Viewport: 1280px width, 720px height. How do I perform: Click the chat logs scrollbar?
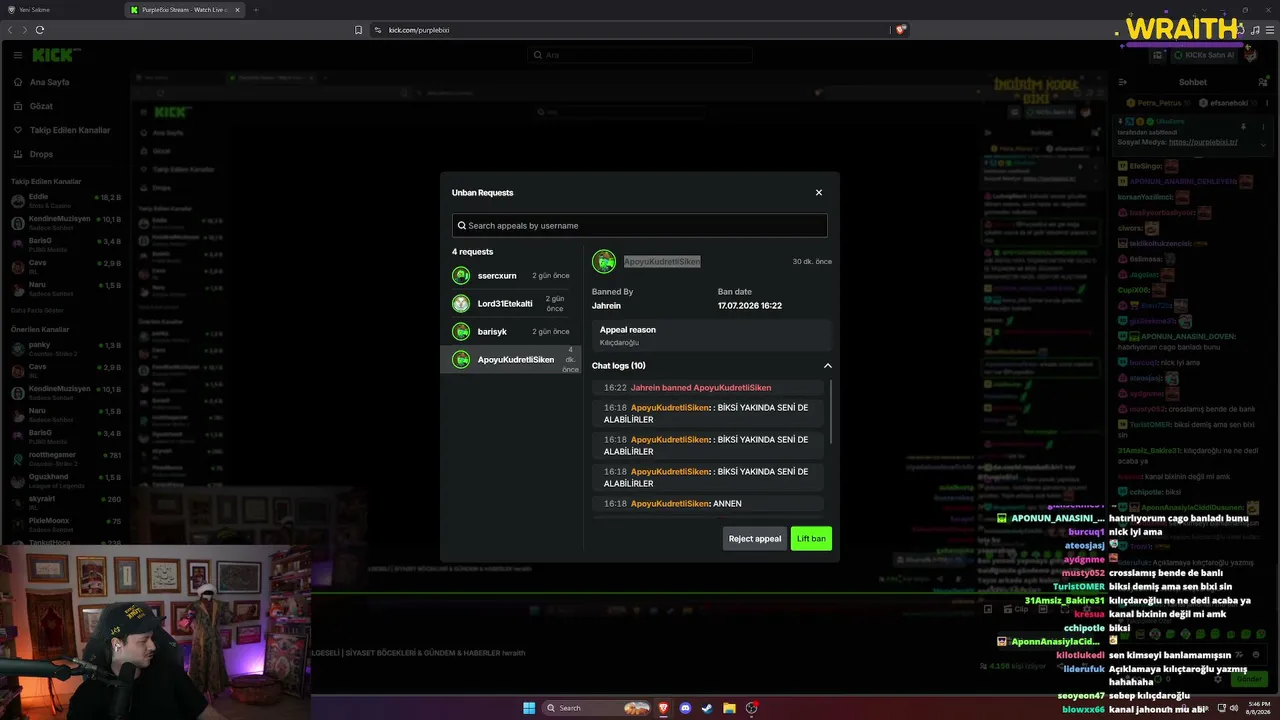coord(830,412)
